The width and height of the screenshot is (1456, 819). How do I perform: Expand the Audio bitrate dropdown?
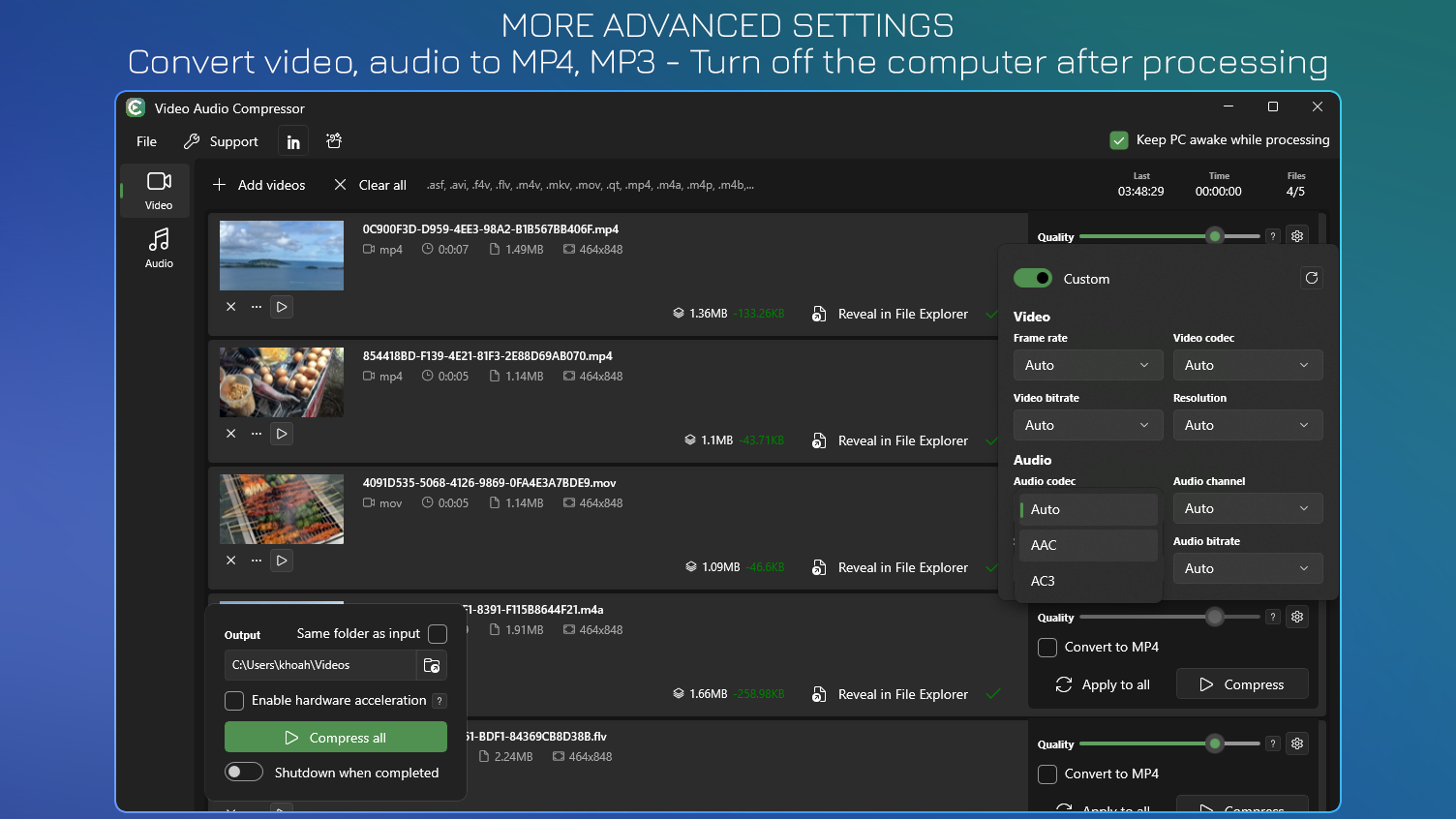[x=1248, y=568]
